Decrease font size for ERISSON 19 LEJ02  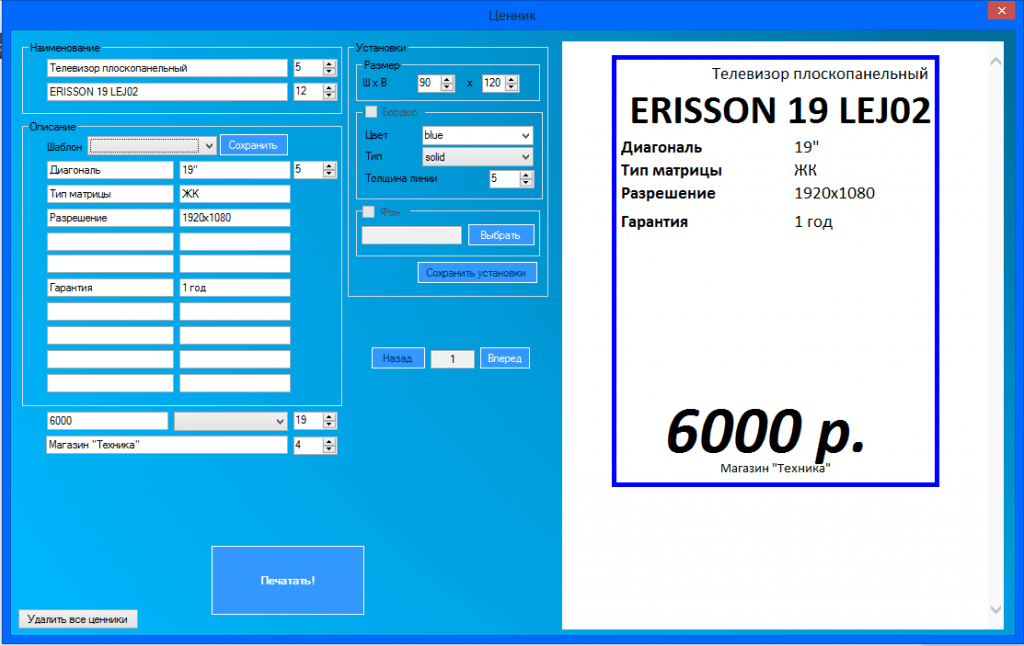point(329,95)
